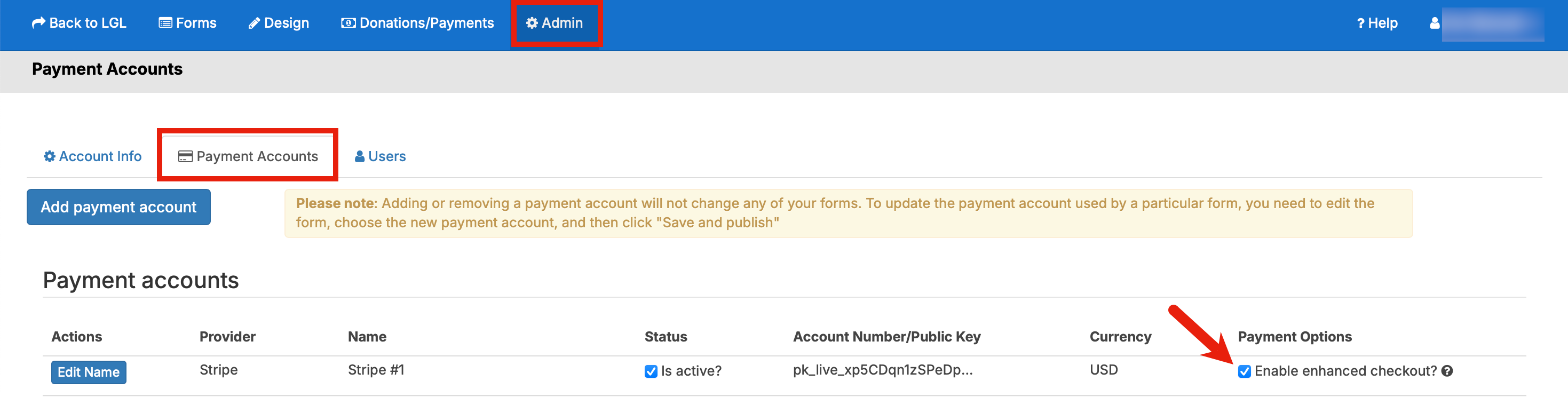1568x397 pixels.
Task: Click the Donations/Payments money icon
Action: [x=348, y=23]
